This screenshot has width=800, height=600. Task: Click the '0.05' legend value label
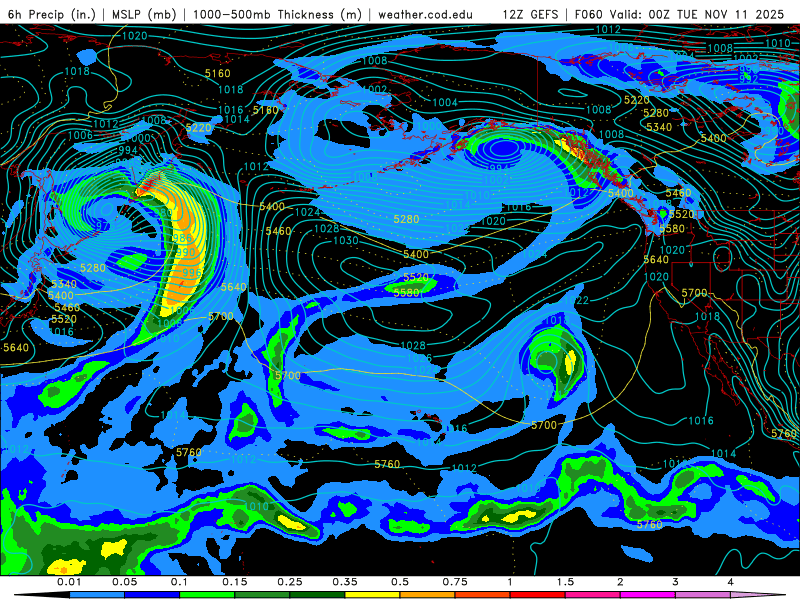point(124,582)
